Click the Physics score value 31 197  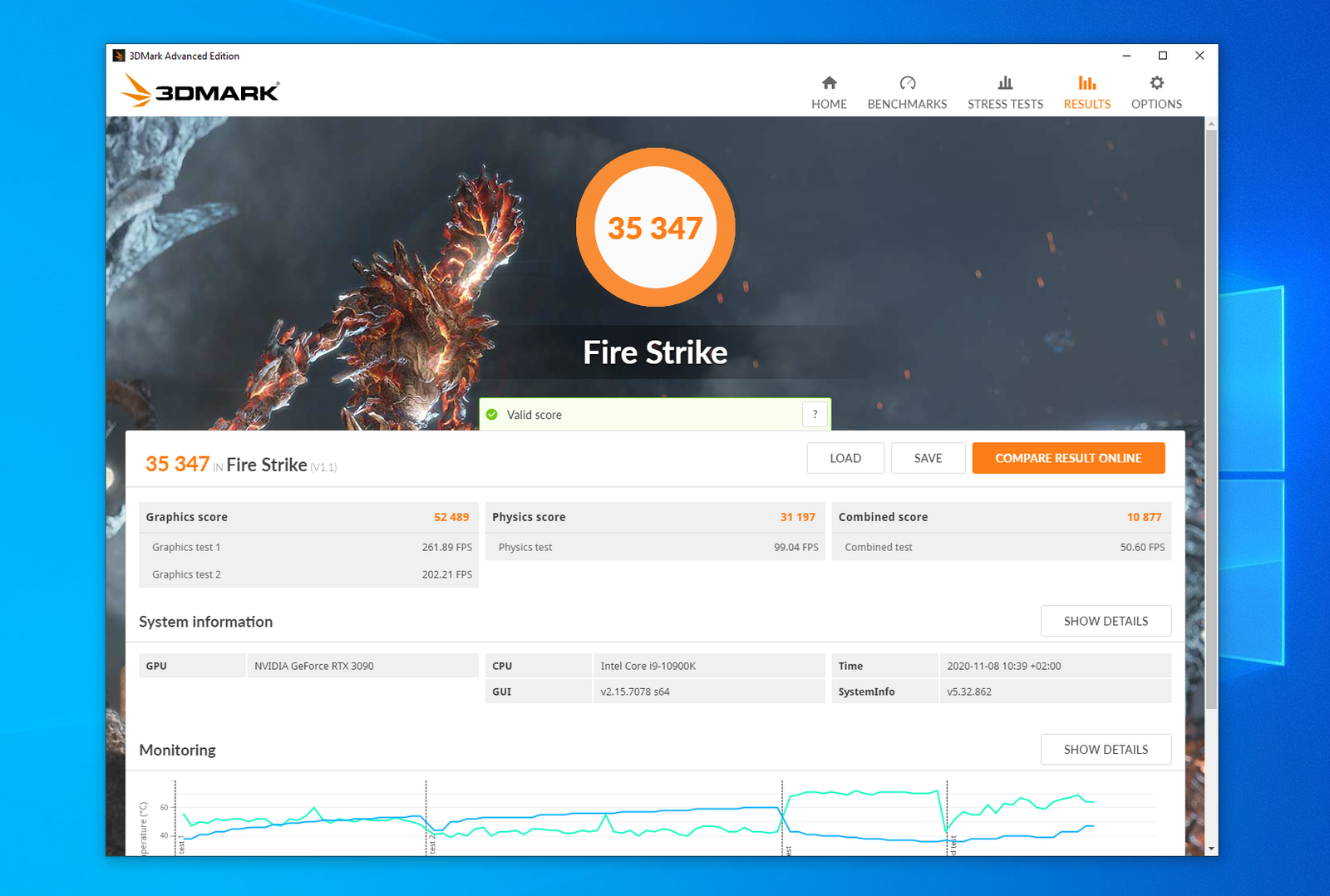[798, 517]
